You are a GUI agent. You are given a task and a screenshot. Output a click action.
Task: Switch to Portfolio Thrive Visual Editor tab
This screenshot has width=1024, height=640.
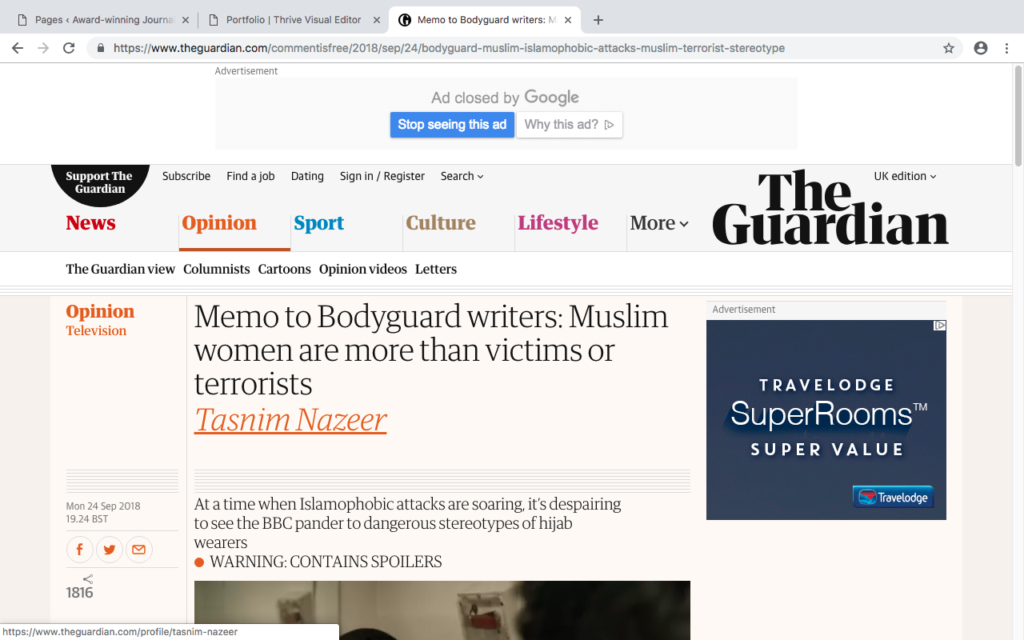[294, 20]
